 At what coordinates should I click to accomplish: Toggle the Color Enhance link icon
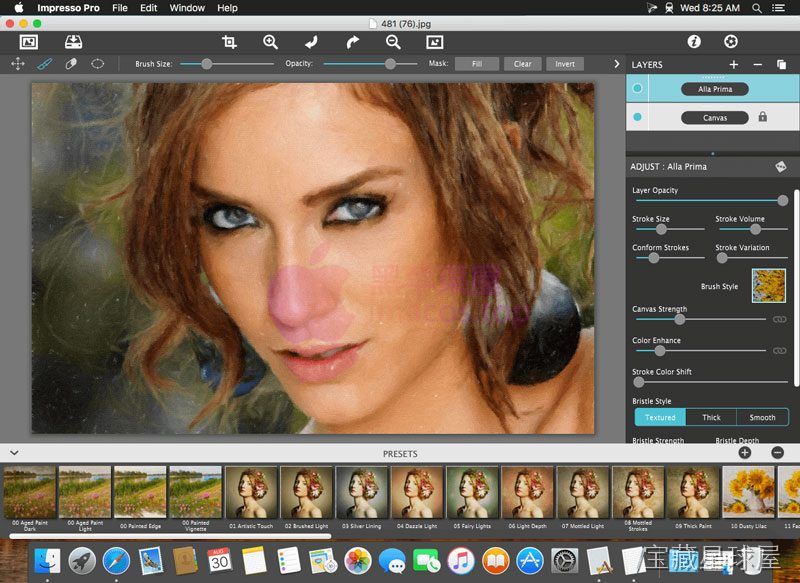[779, 350]
